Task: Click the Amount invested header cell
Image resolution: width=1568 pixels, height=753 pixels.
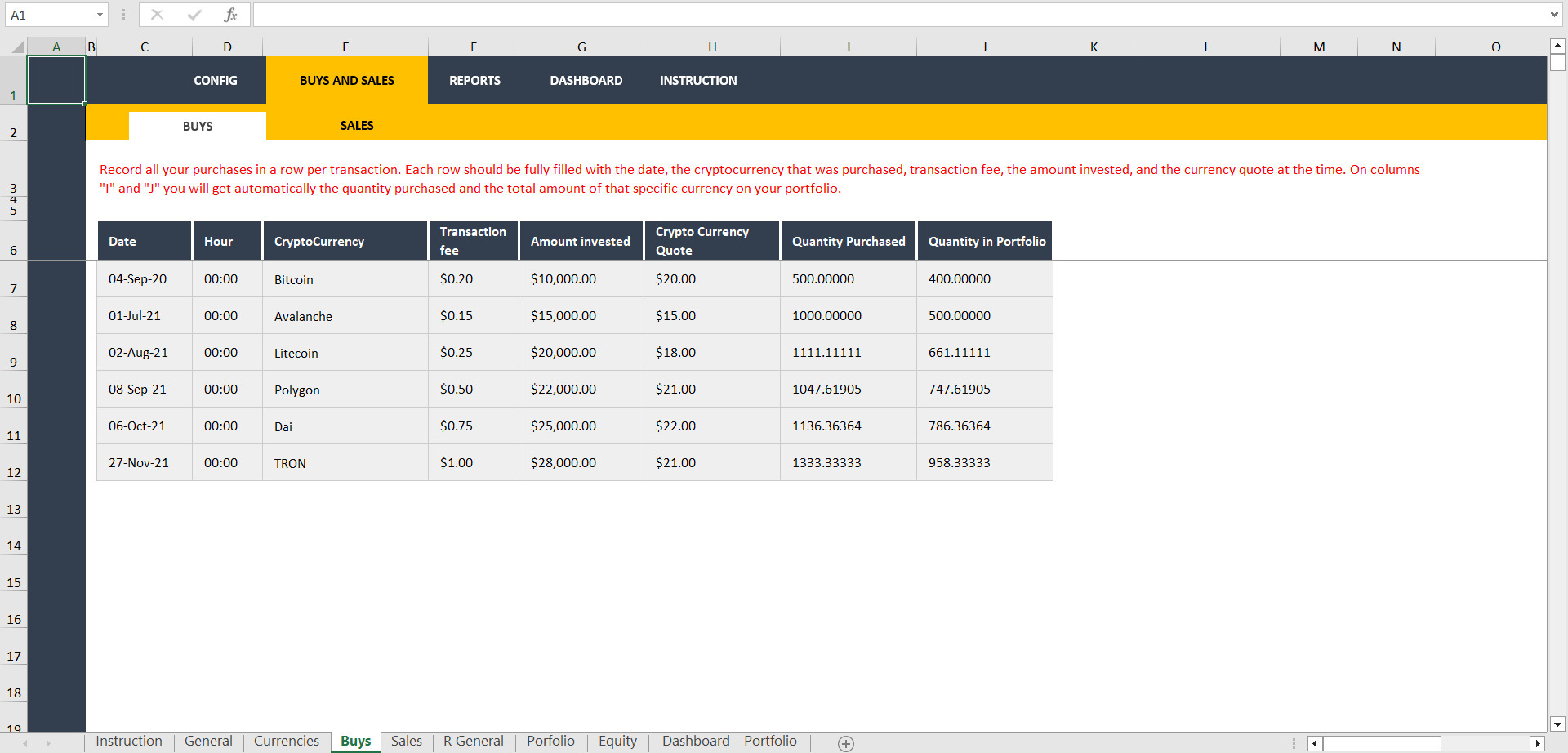Action: (581, 241)
